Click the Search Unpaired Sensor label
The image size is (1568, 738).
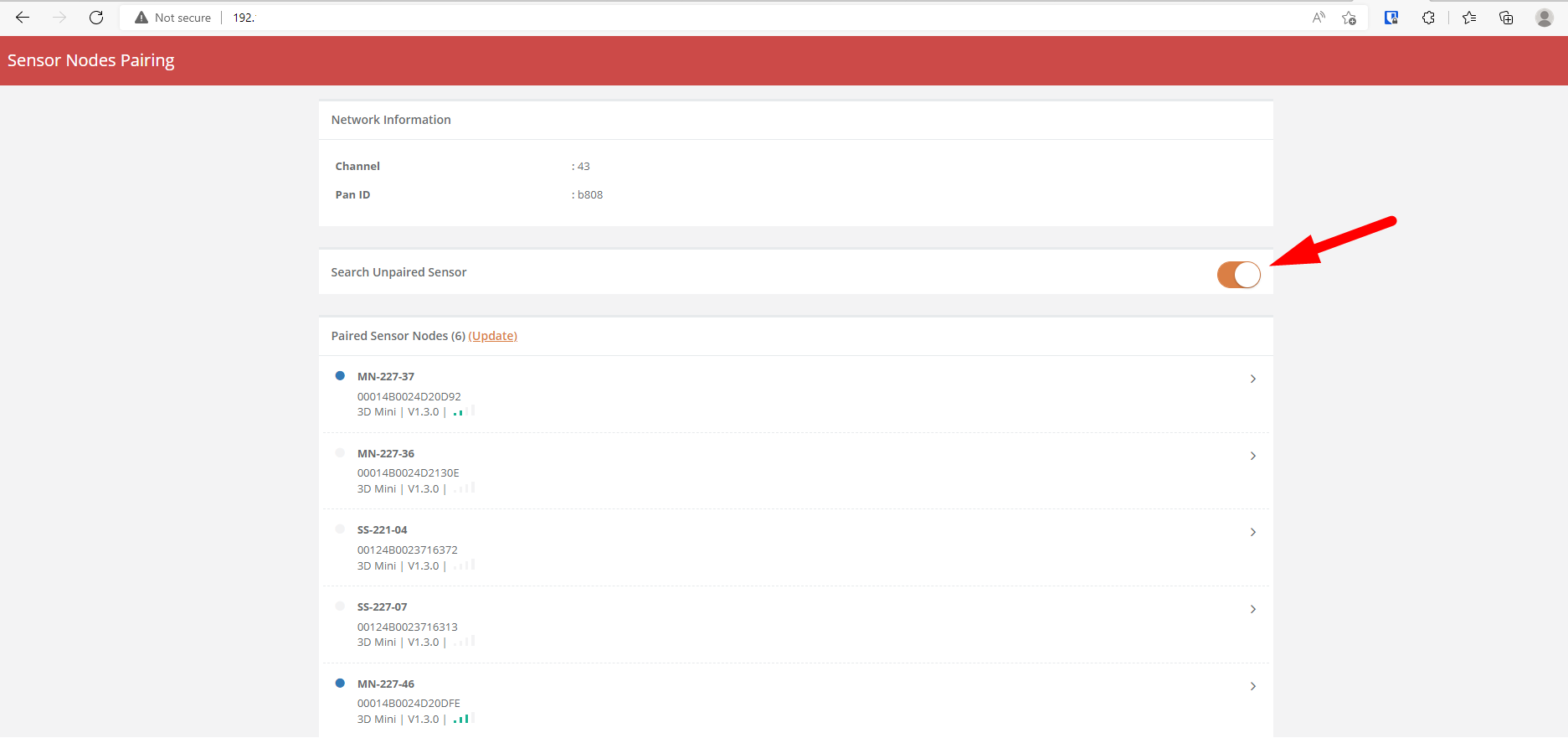coord(398,272)
